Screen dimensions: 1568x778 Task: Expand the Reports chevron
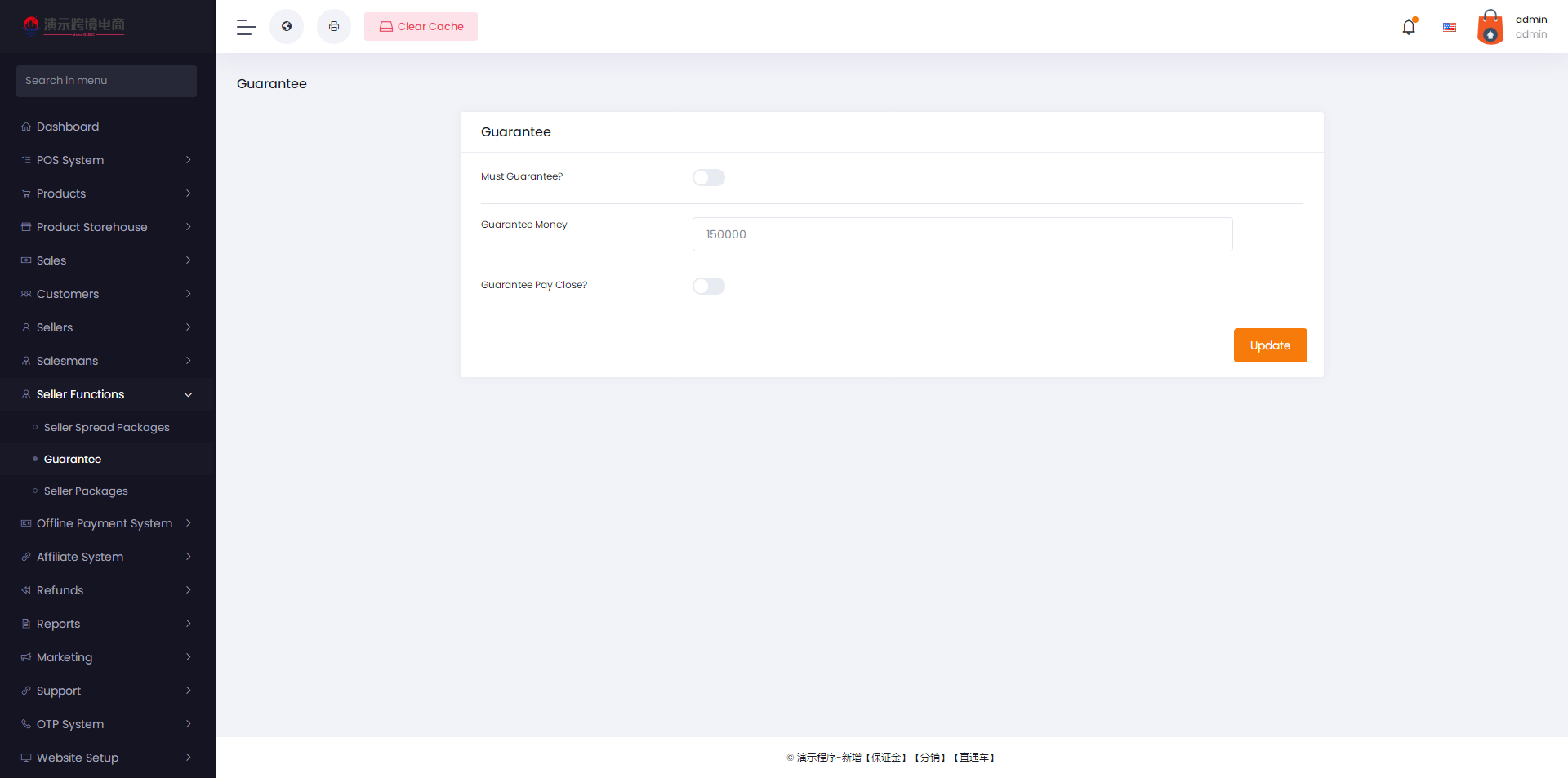188,624
